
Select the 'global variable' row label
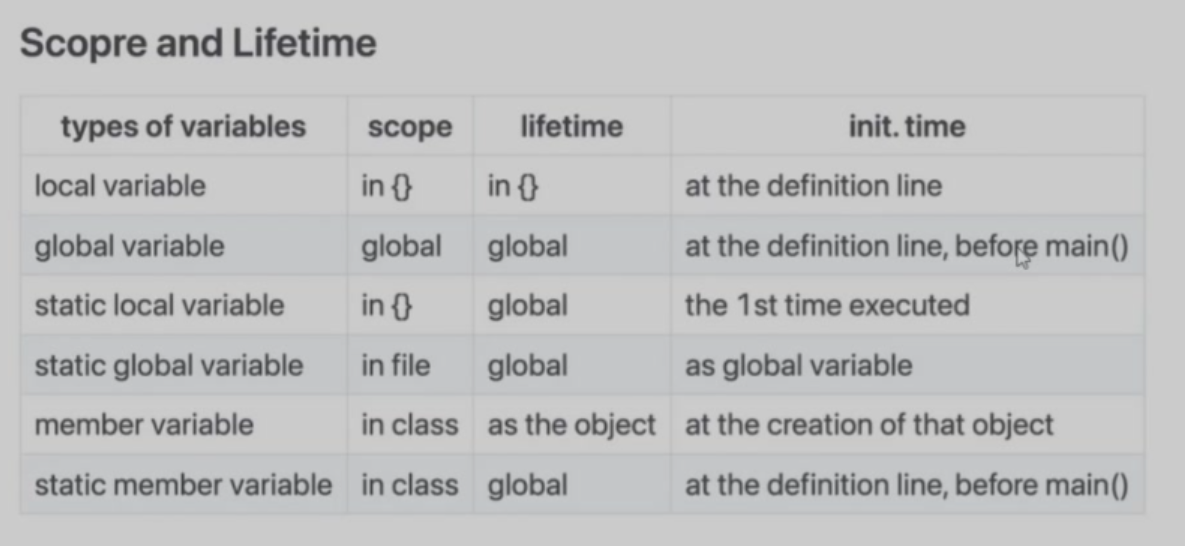coord(129,246)
